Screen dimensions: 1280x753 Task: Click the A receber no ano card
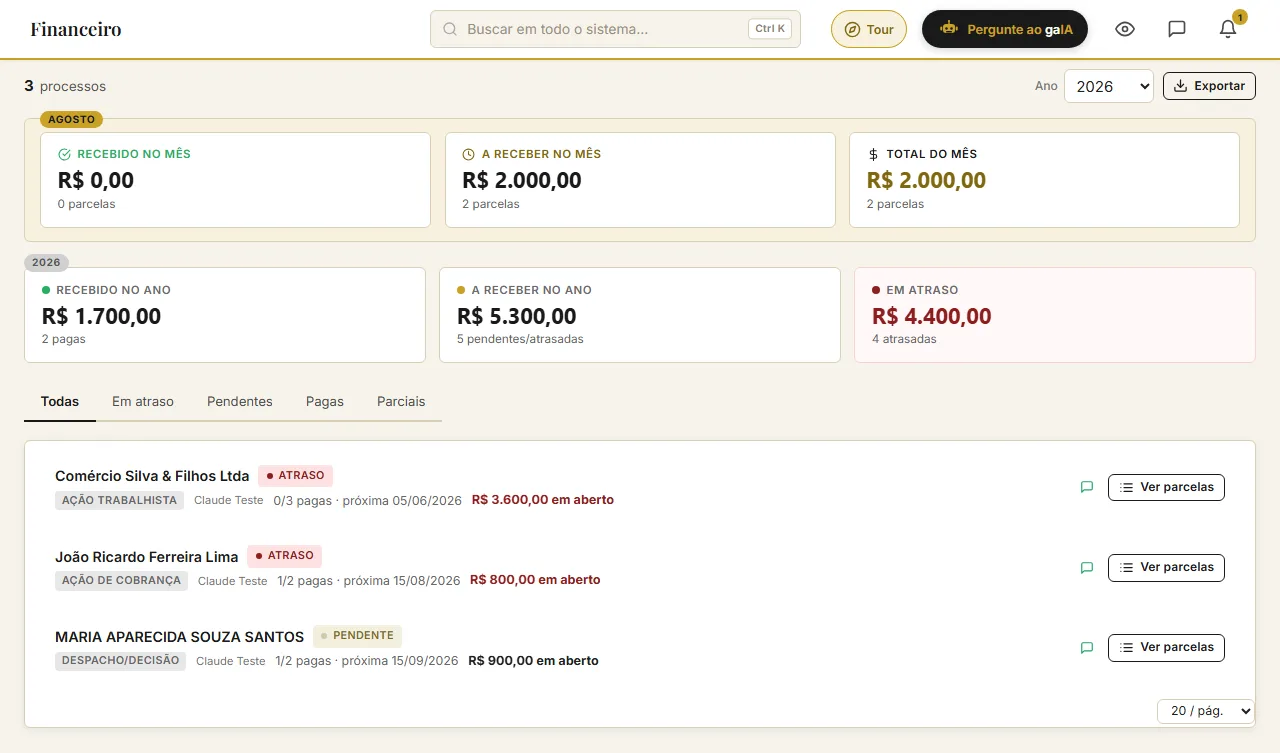click(x=640, y=315)
